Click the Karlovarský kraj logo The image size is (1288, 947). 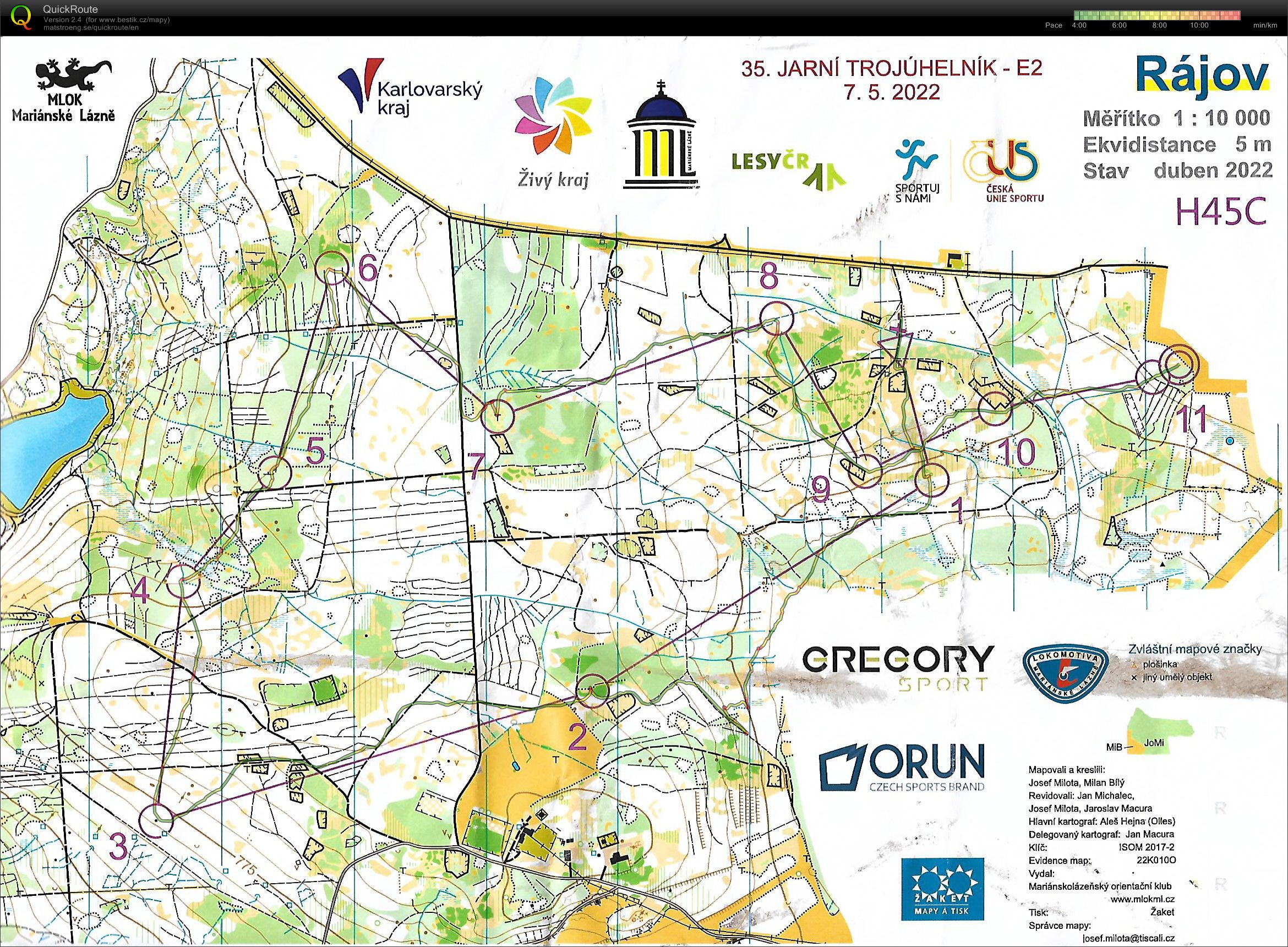(x=410, y=88)
